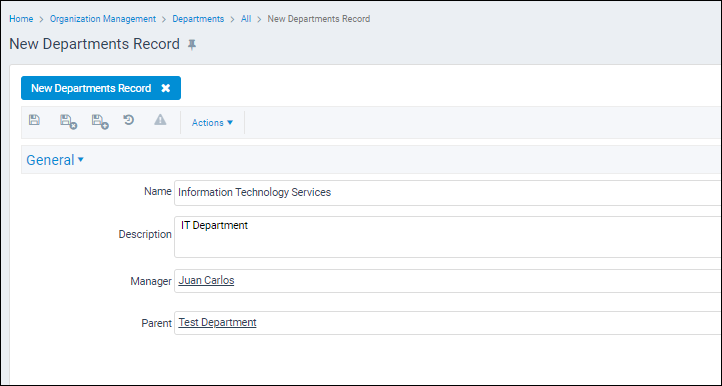Go to Home breadcrumb link
The width and height of the screenshot is (722, 386).
[21, 19]
